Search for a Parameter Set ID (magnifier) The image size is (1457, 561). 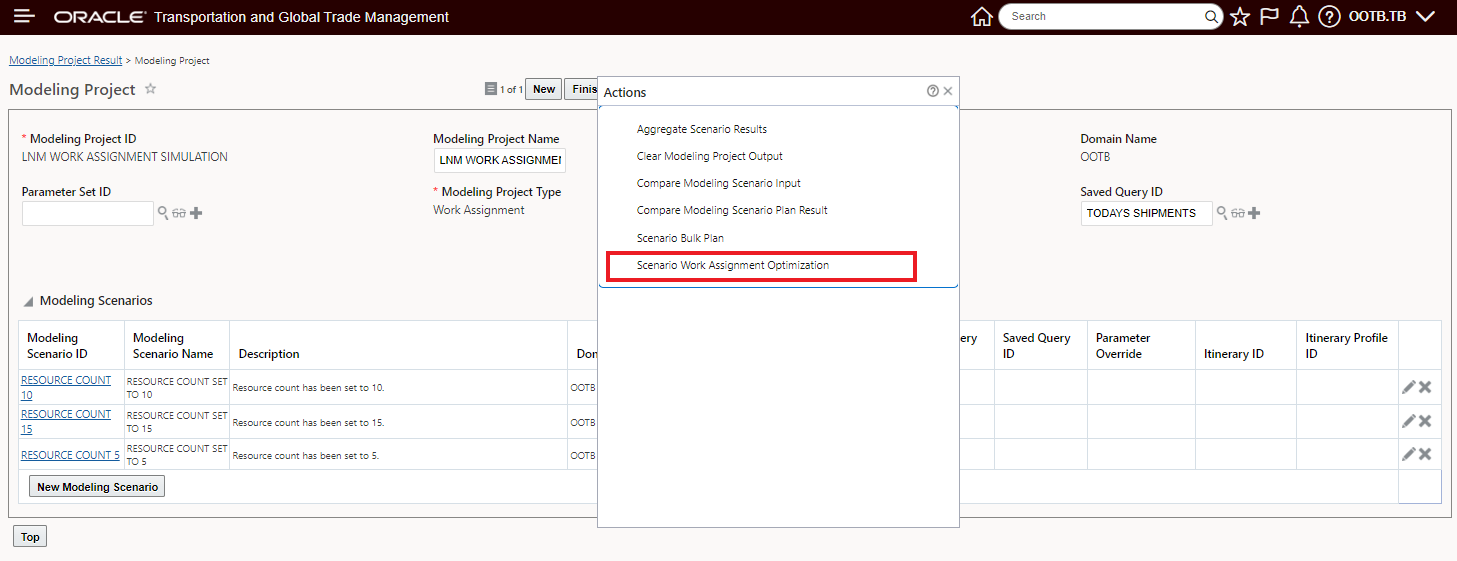click(x=163, y=213)
